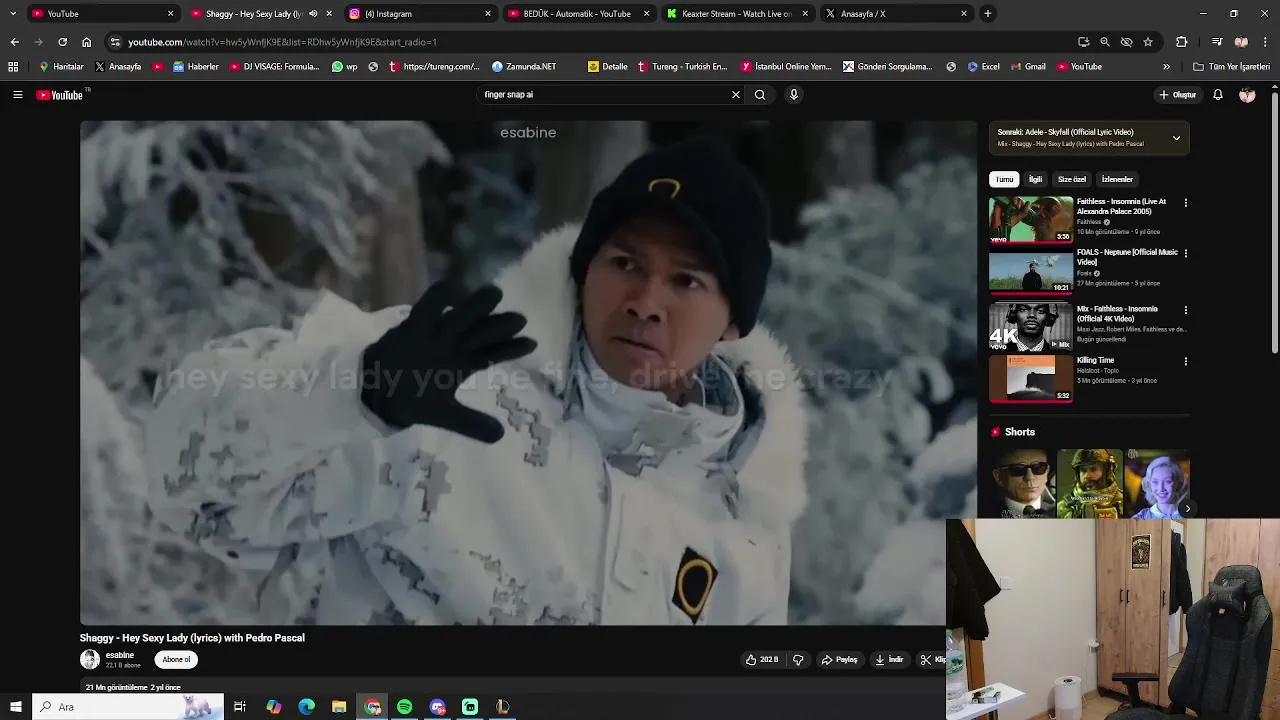Open Task View on the taskbar
Image resolution: width=1280 pixels, height=720 pixels.
[x=240, y=707]
